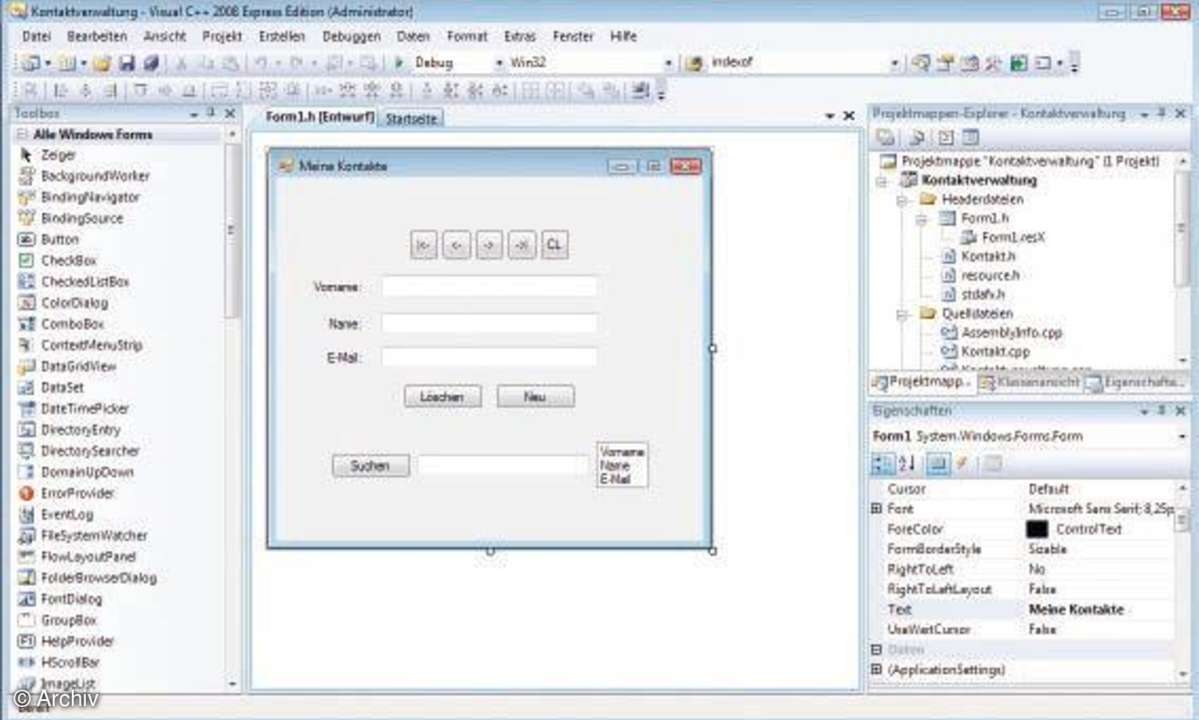The image size is (1199, 720).
Task: Show events lightning icon in Eigenschaften
Action: click(x=963, y=463)
